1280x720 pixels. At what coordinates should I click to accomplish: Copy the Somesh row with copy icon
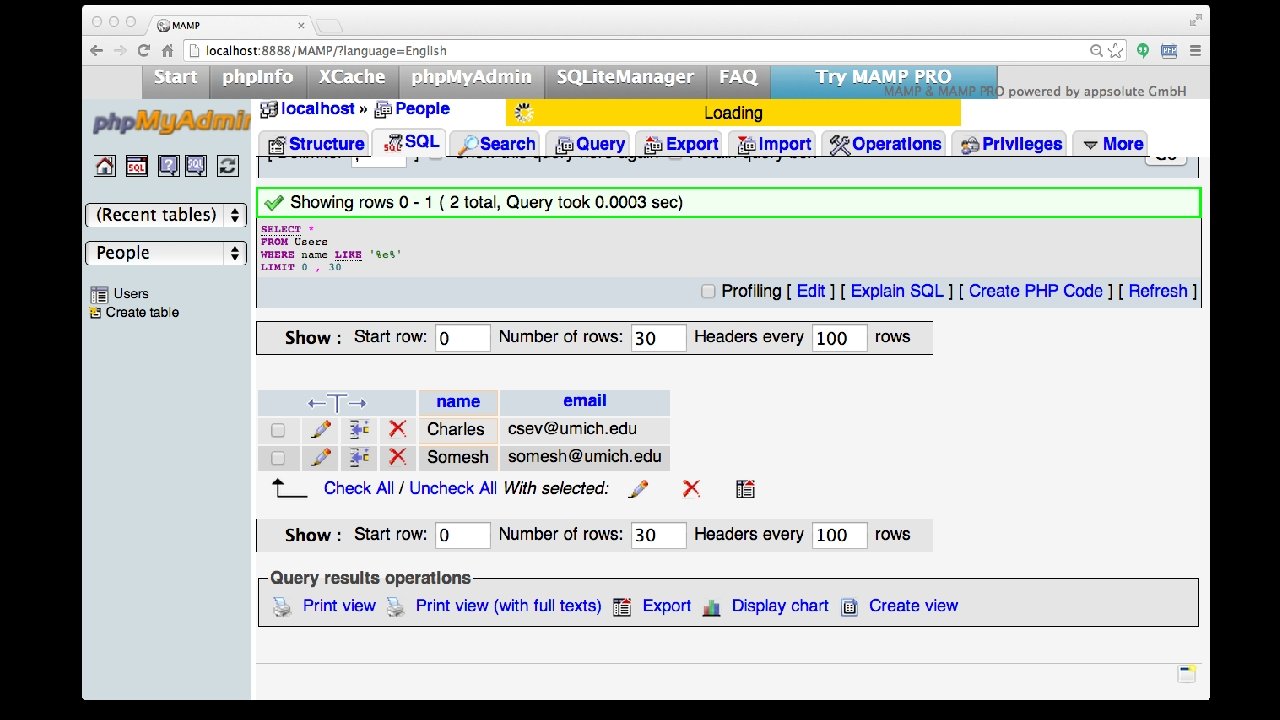(x=359, y=457)
